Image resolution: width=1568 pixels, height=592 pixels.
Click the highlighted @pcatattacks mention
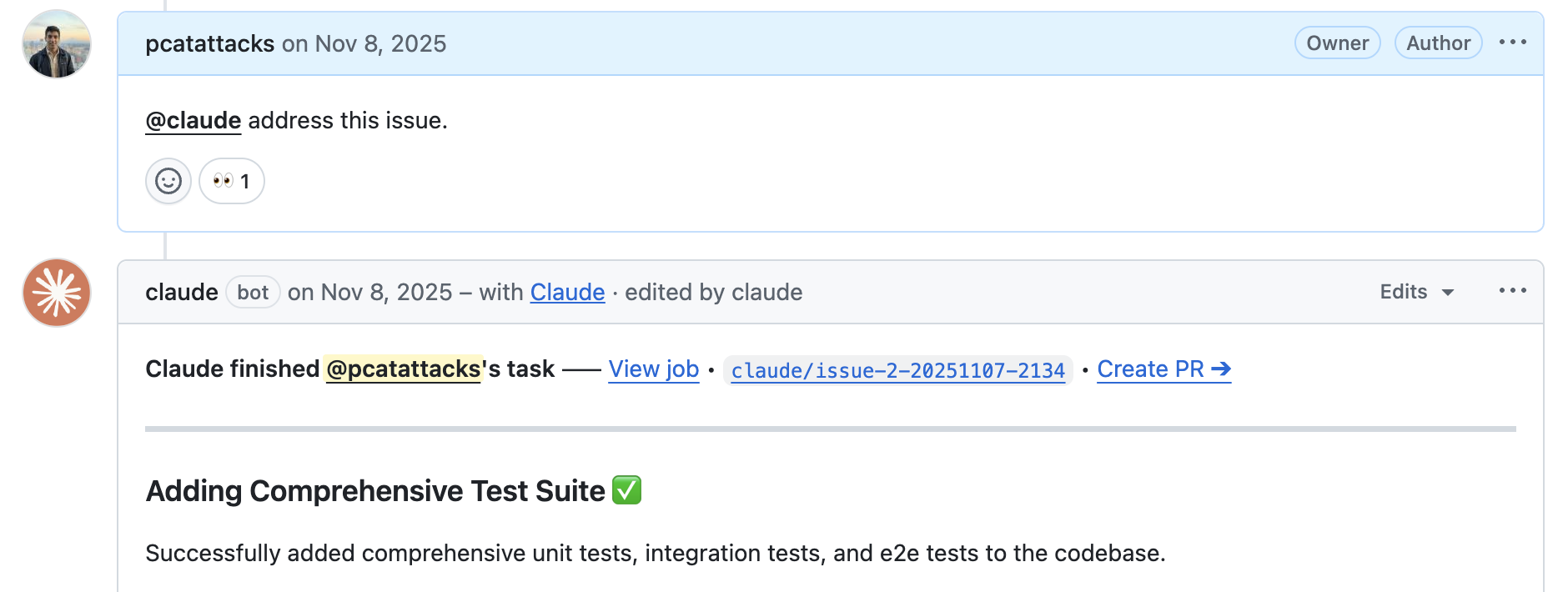pos(403,369)
